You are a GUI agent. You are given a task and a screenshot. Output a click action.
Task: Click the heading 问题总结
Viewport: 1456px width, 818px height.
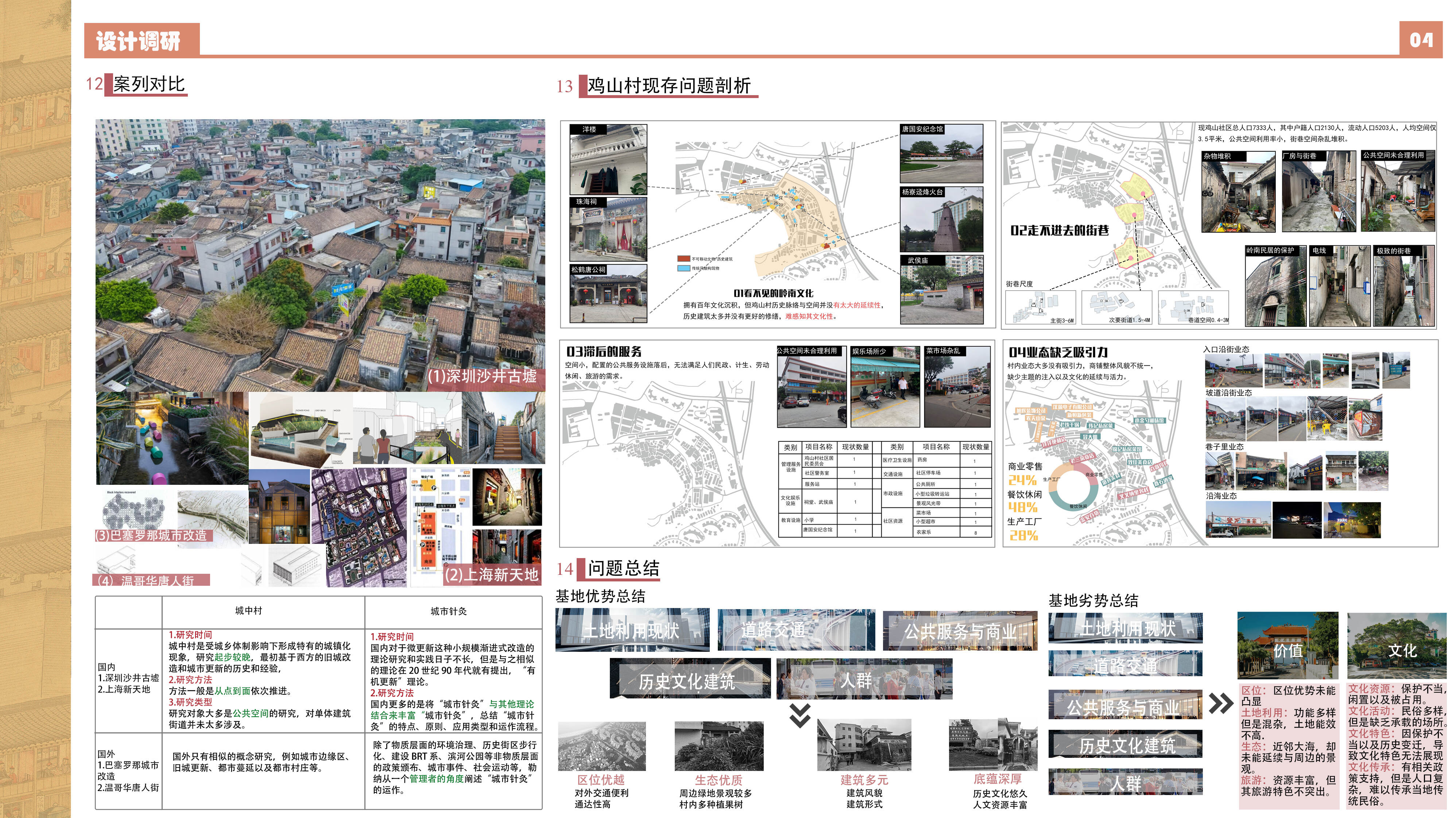click(623, 568)
